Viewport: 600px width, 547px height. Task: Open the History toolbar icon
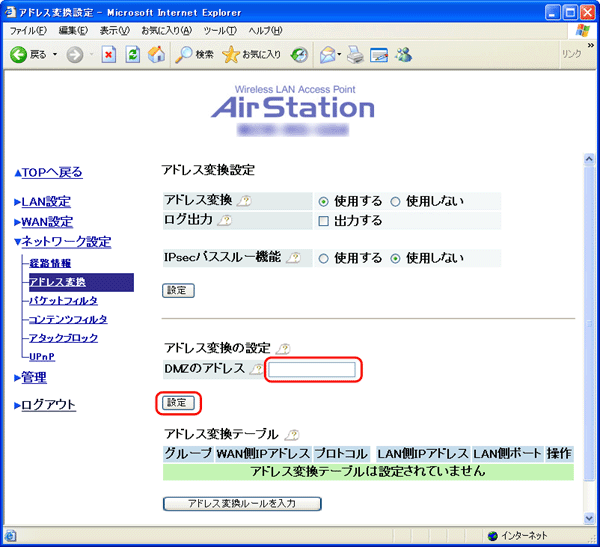point(298,54)
